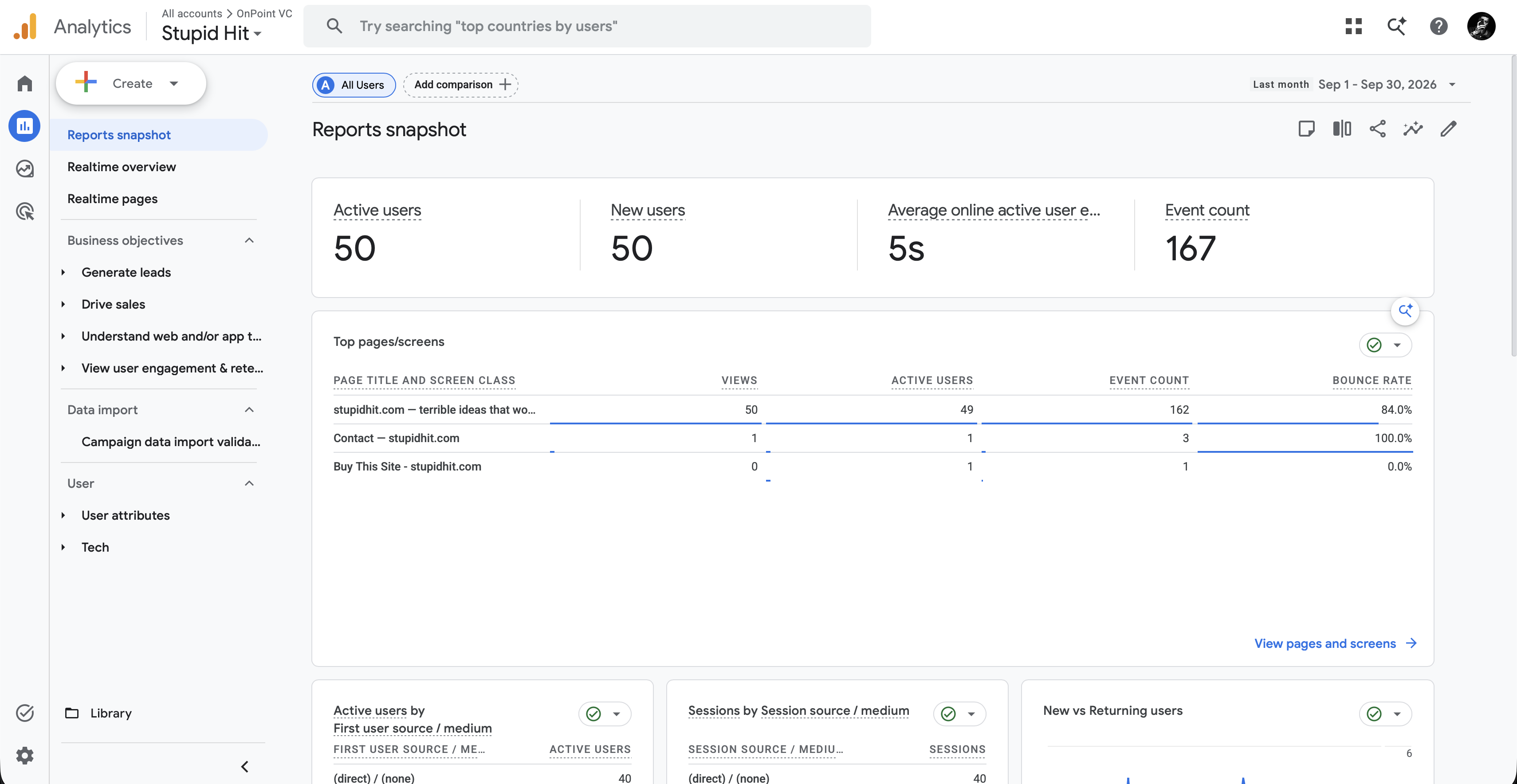
Task: Open the Library link
Action: 98,713
